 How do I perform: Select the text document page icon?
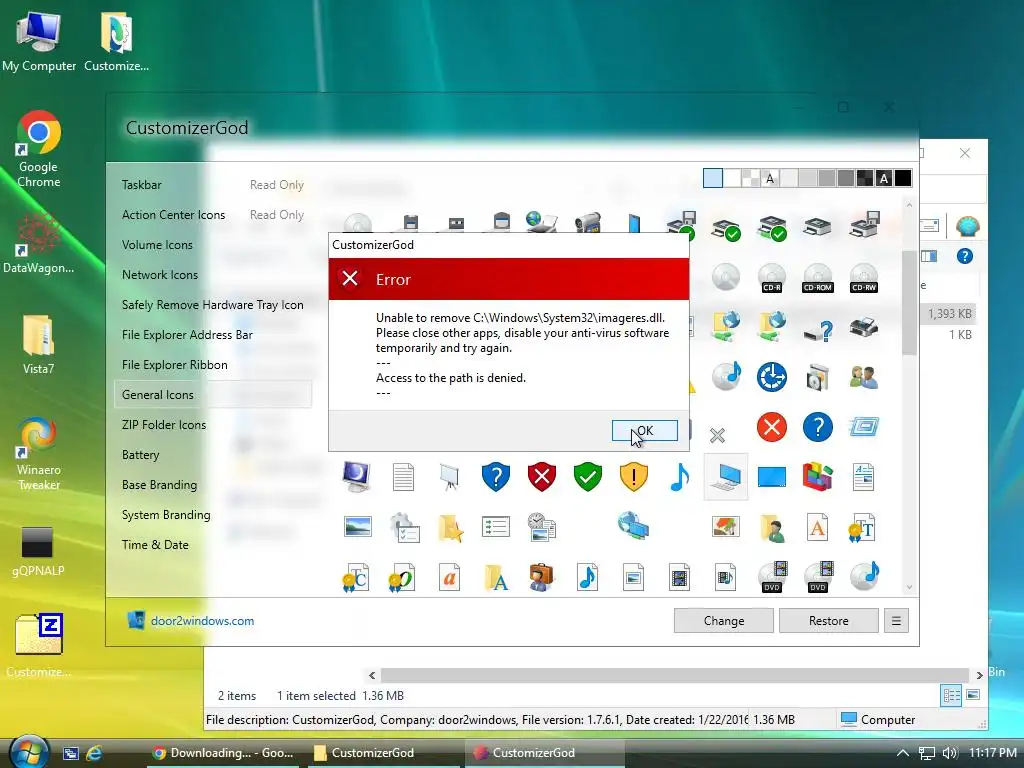403,477
